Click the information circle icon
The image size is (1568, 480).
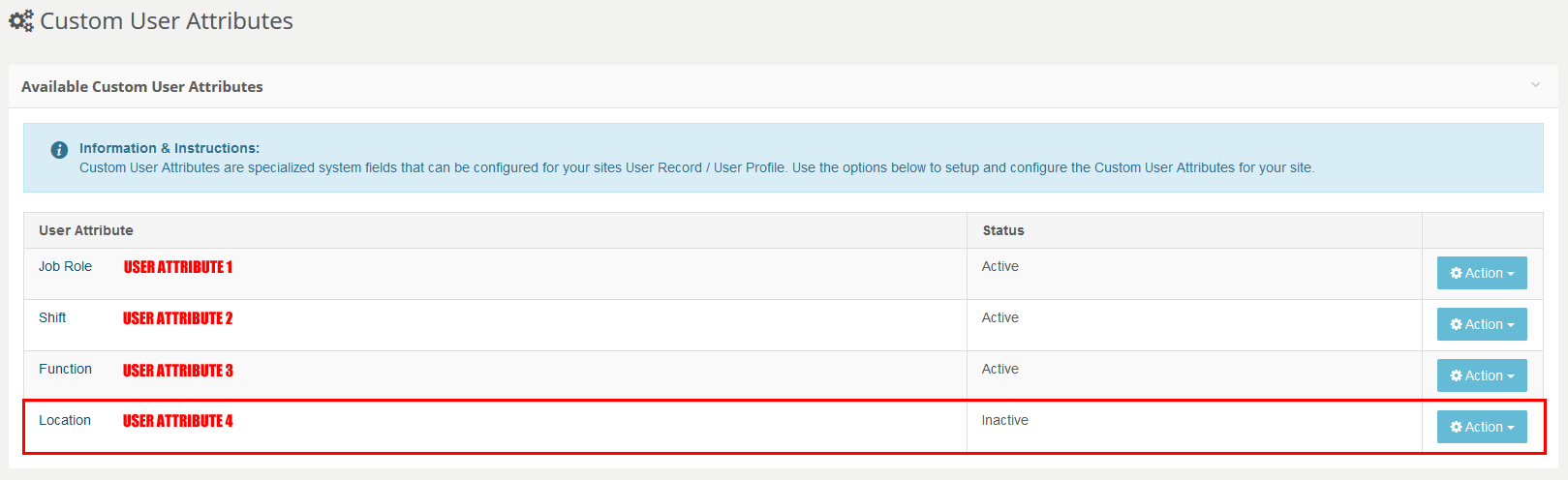[x=59, y=150]
